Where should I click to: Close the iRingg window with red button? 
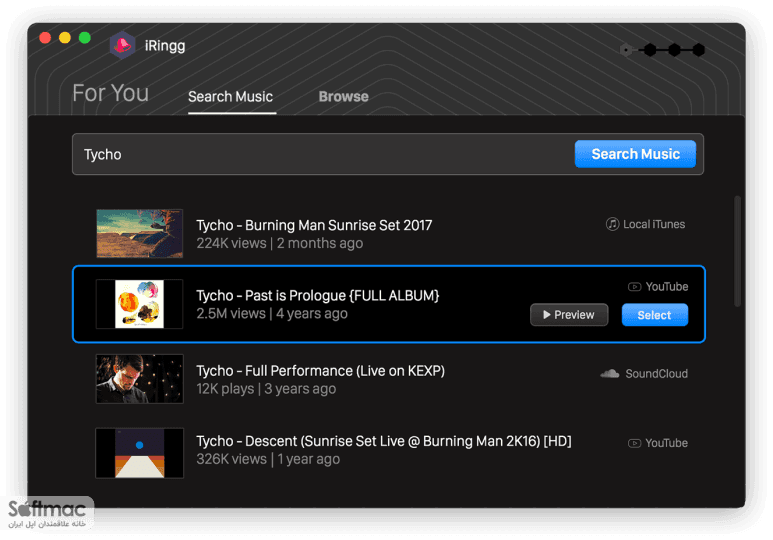[45, 38]
